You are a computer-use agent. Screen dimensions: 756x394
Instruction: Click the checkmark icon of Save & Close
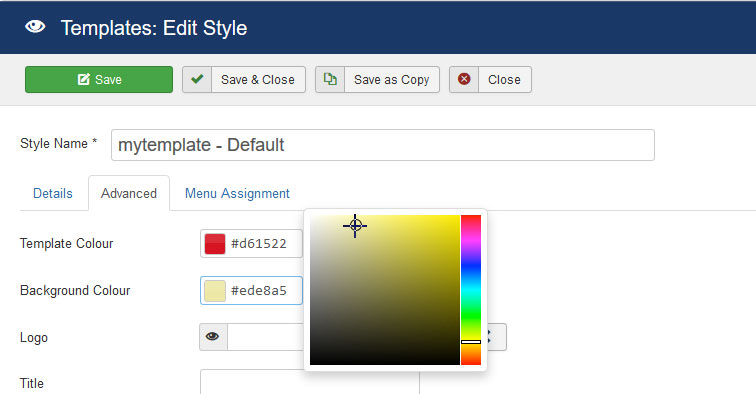(x=197, y=79)
